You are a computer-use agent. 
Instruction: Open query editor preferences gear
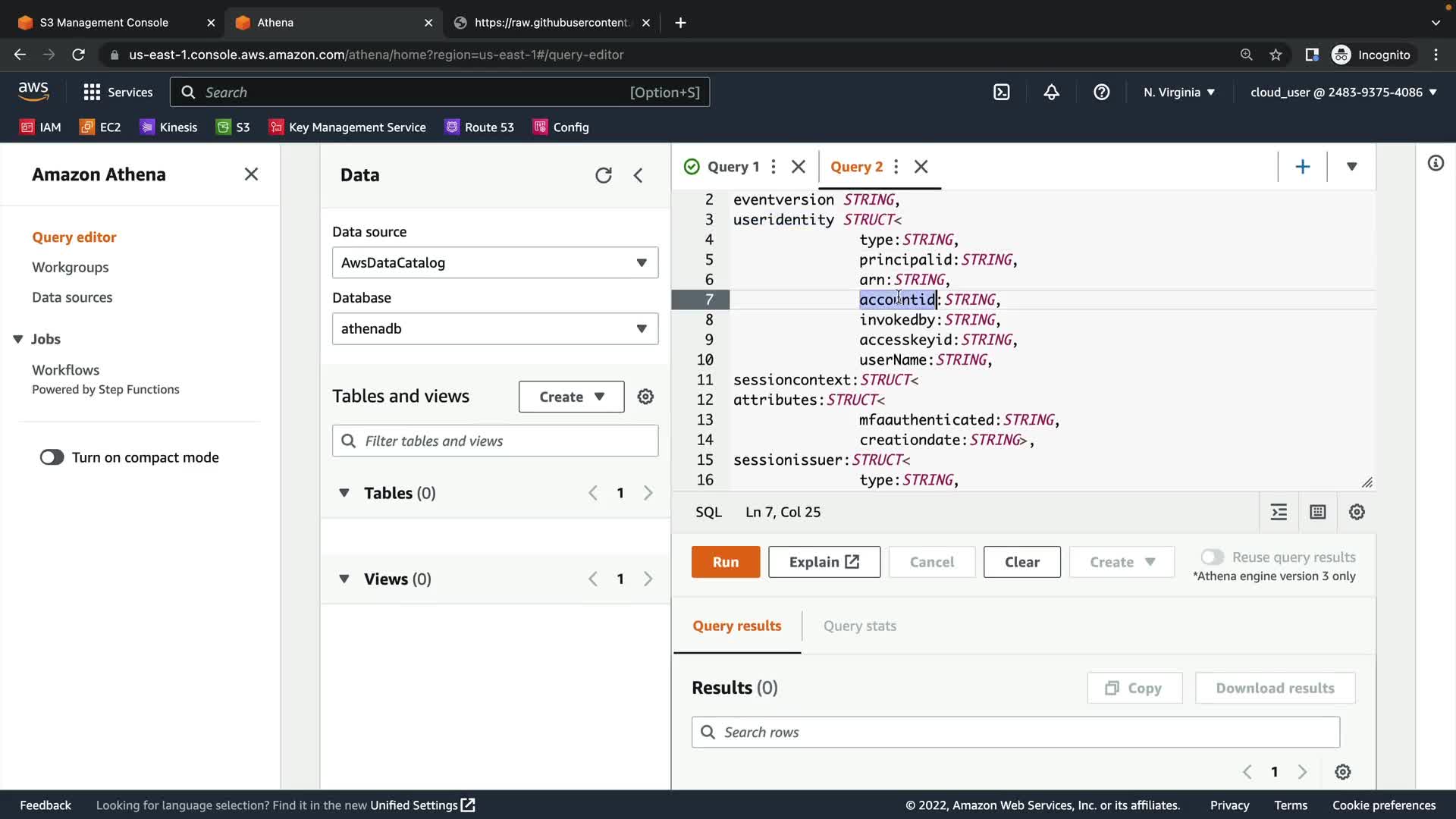coord(1357,512)
